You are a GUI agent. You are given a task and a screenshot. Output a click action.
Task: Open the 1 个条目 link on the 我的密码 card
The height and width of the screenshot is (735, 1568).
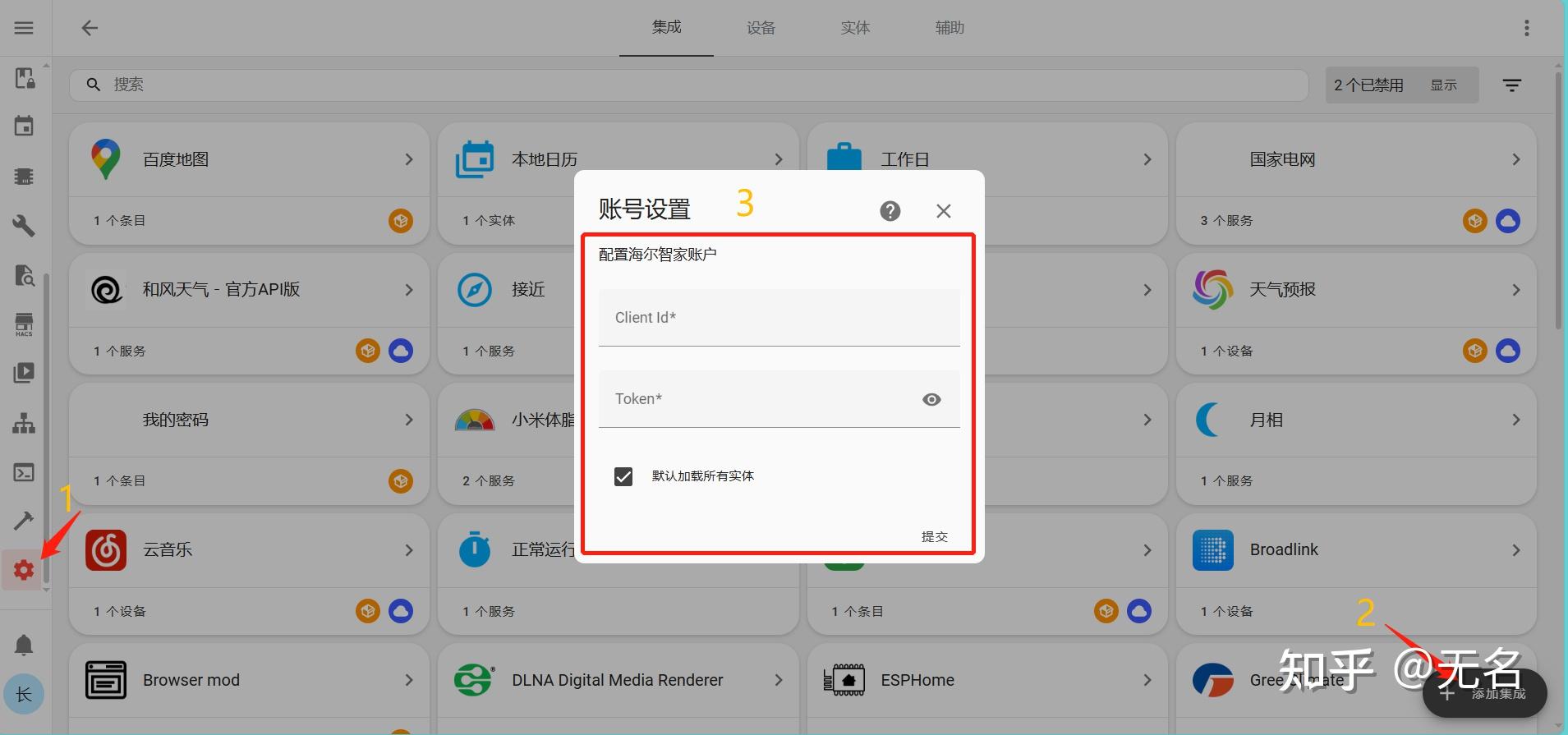tap(119, 481)
